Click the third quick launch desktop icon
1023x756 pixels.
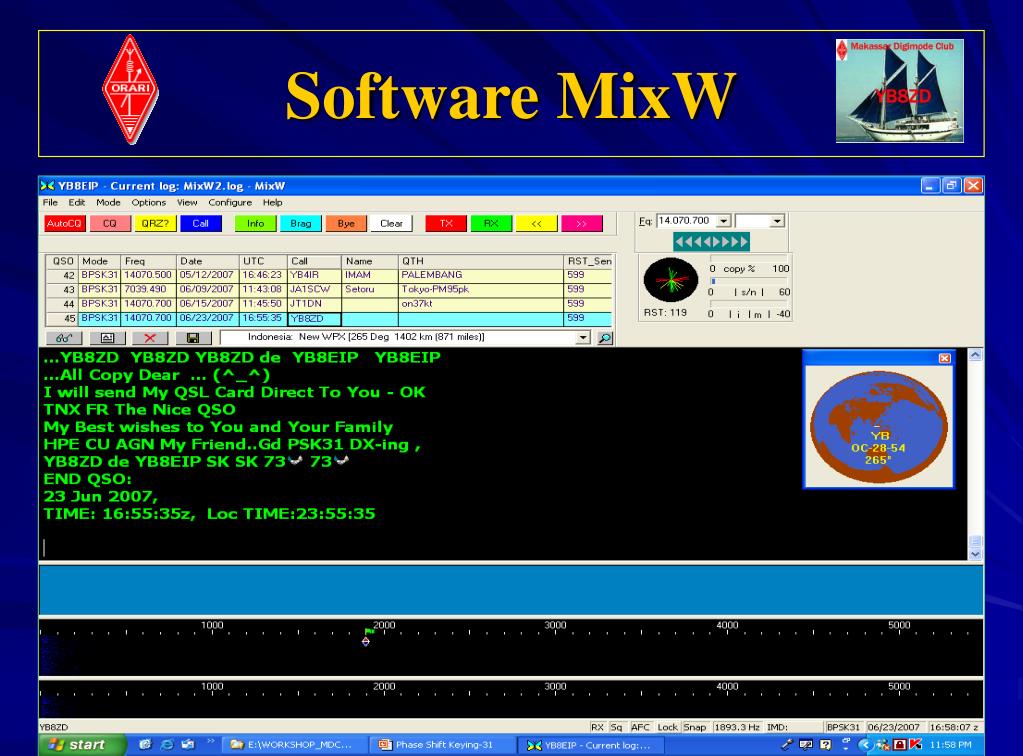click(188, 744)
